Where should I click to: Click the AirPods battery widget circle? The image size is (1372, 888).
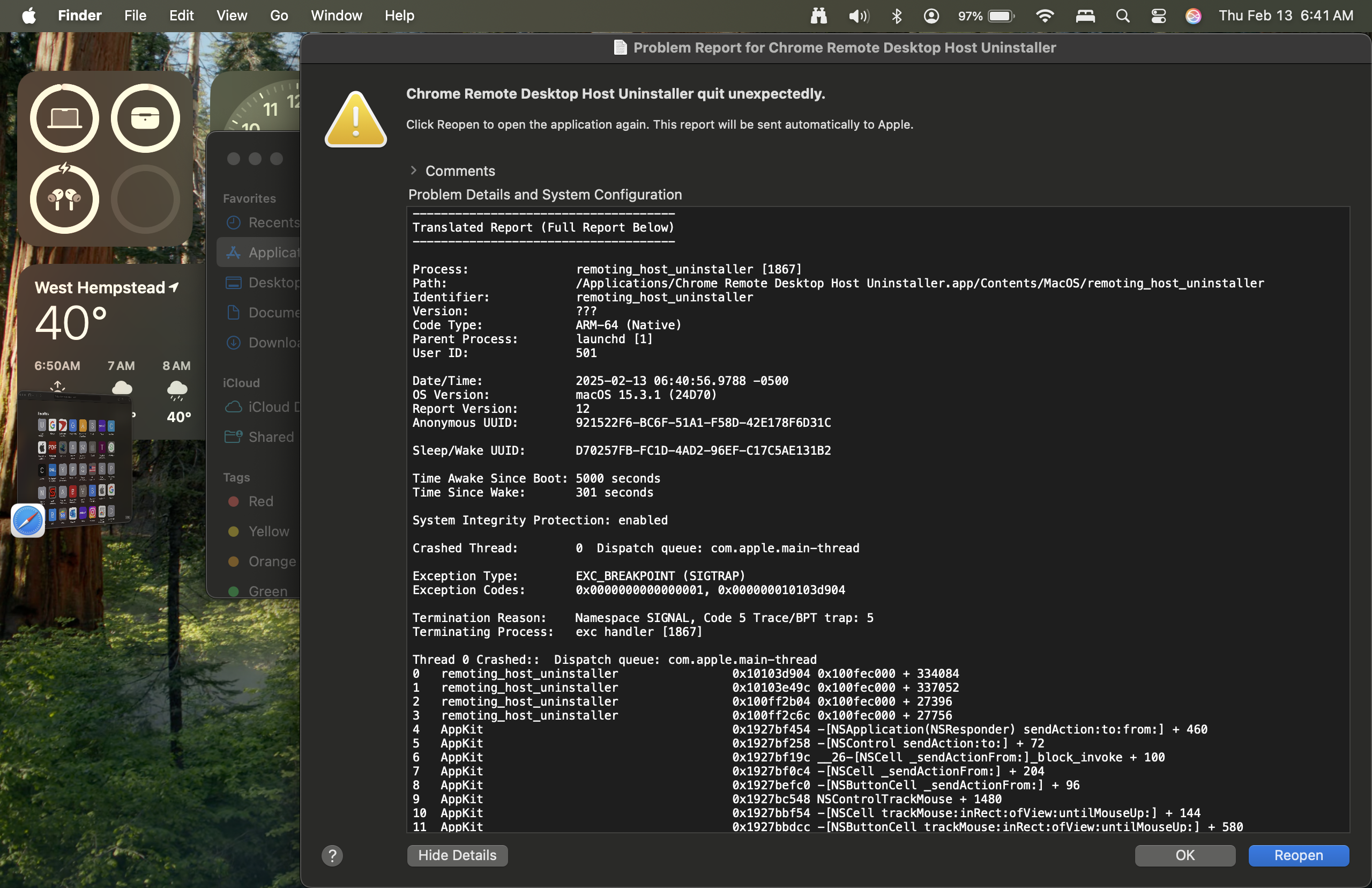pos(64,199)
